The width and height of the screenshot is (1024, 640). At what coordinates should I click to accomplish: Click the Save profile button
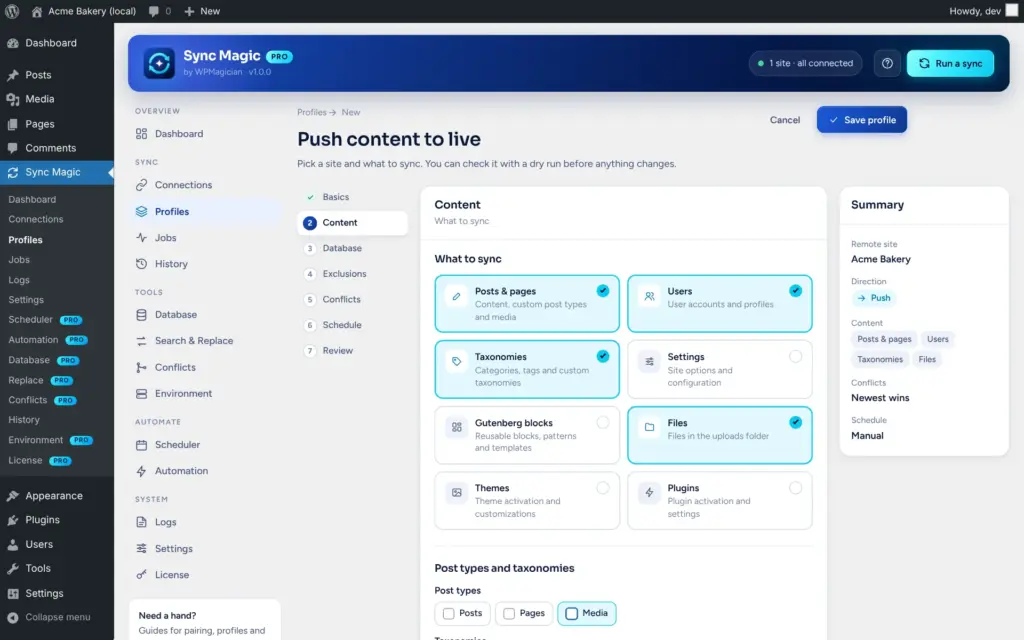tap(861, 120)
